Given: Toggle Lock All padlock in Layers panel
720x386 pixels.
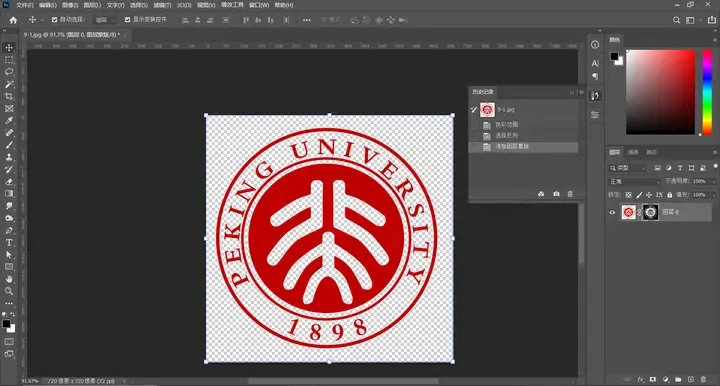Looking at the screenshot, I should [x=669, y=195].
